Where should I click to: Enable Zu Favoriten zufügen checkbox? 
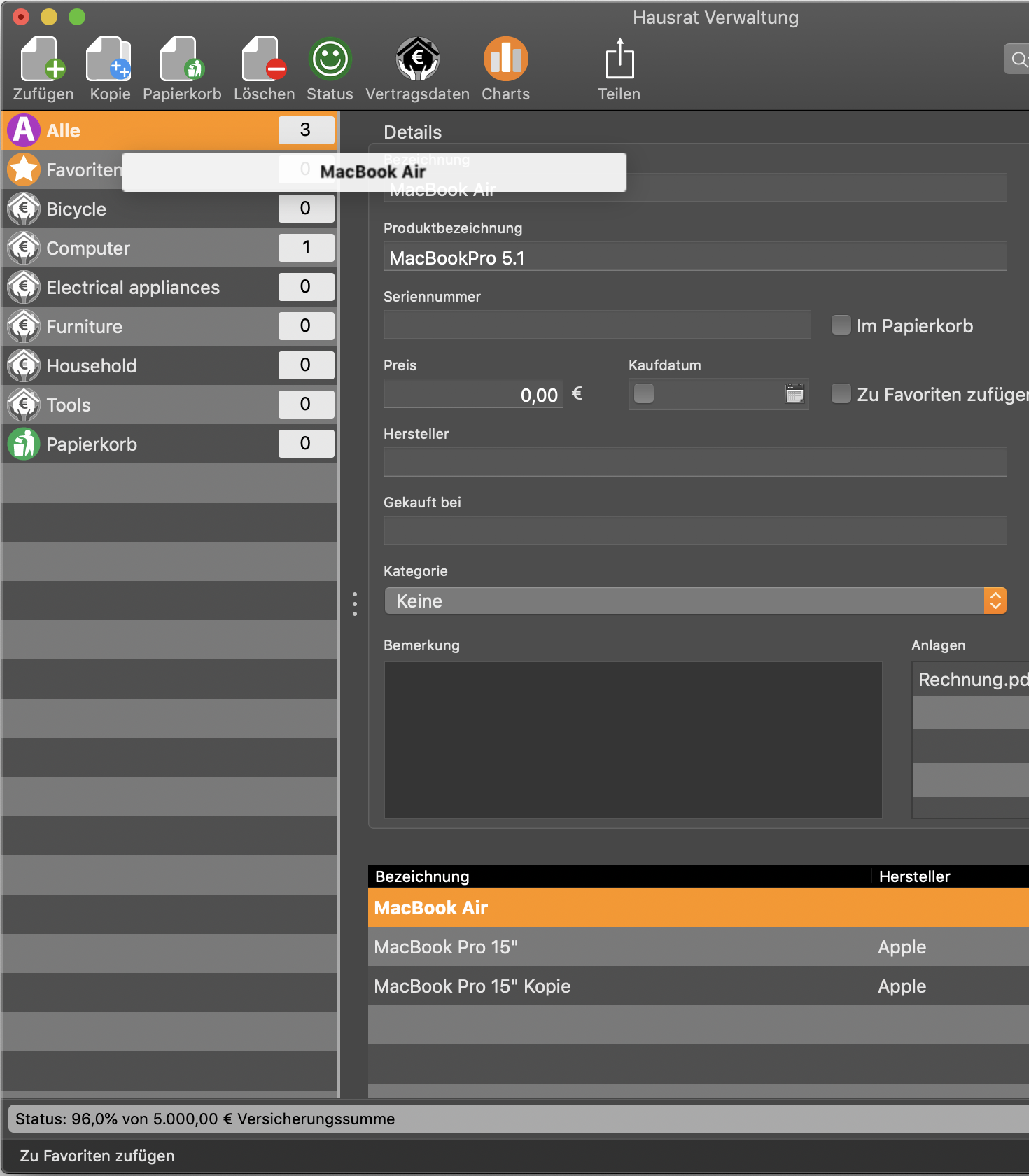841,393
